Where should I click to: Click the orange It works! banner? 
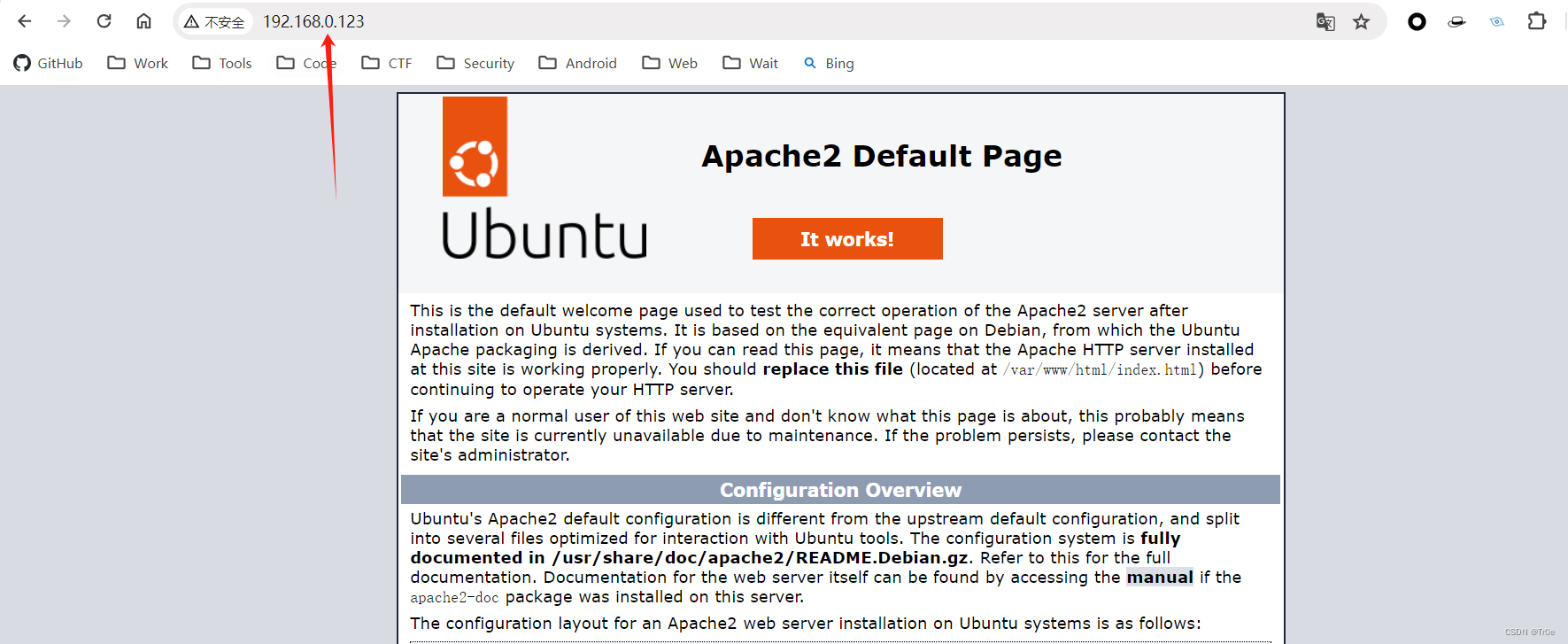[847, 239]
